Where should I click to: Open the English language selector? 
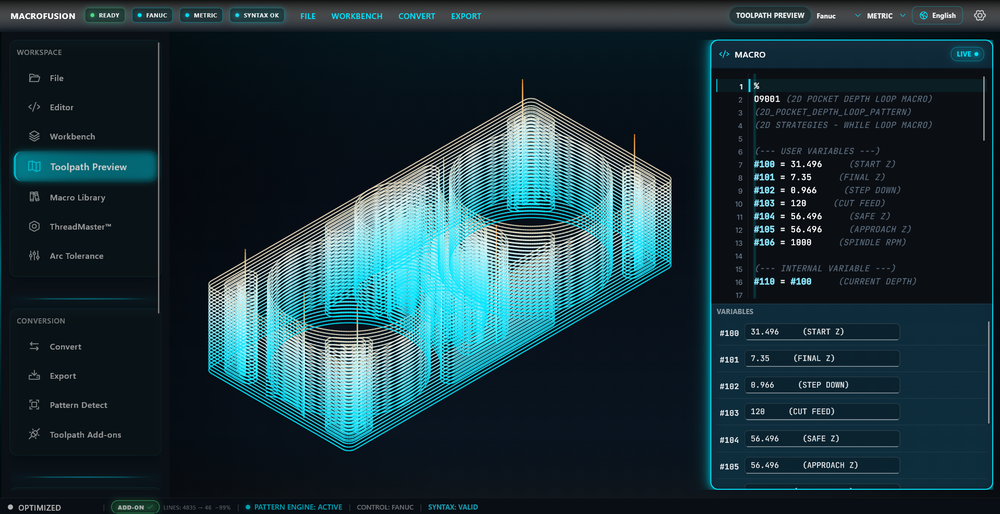click(x=938, y=15)
